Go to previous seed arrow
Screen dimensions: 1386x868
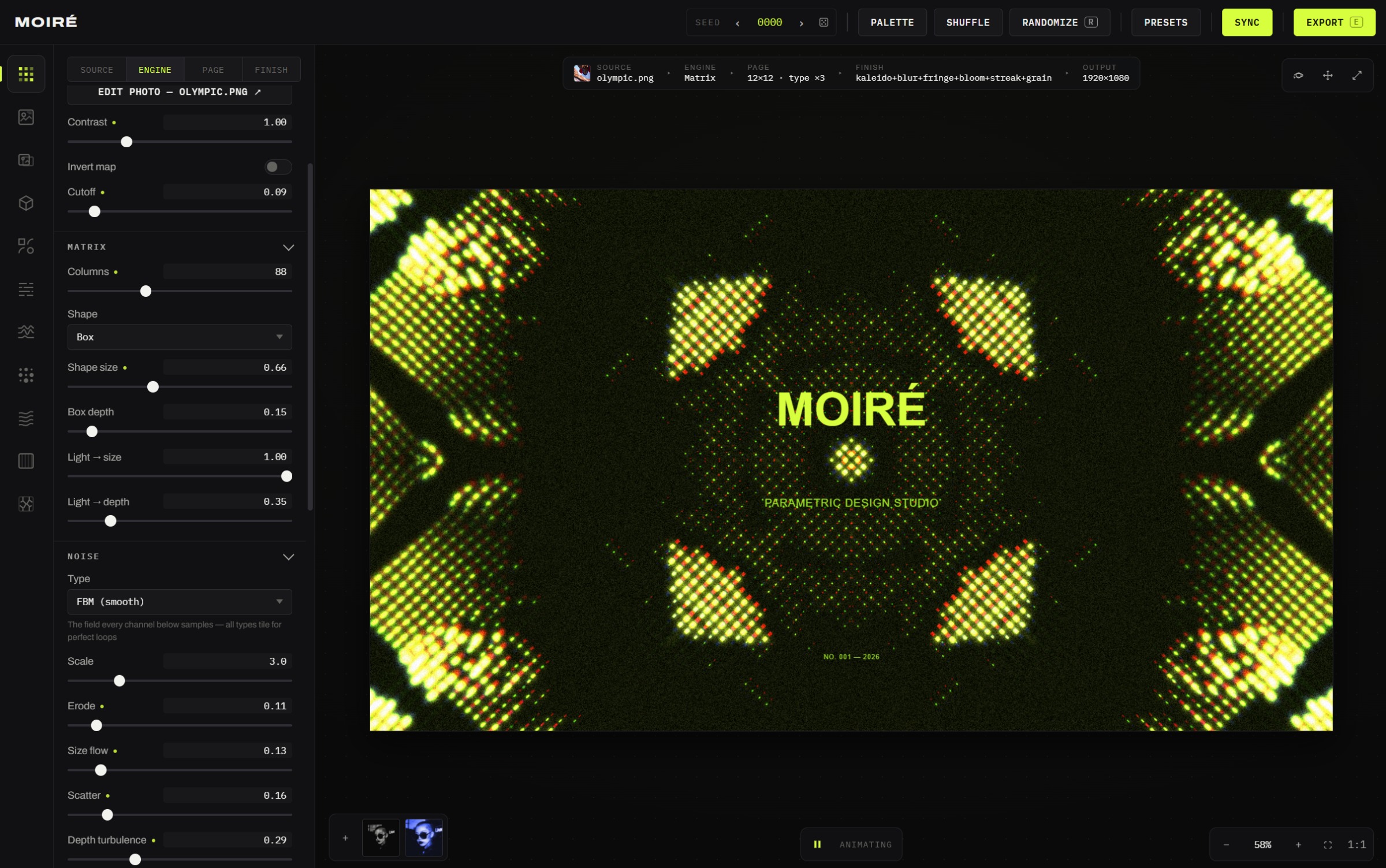pyautogui.click(x=737, y=23)
